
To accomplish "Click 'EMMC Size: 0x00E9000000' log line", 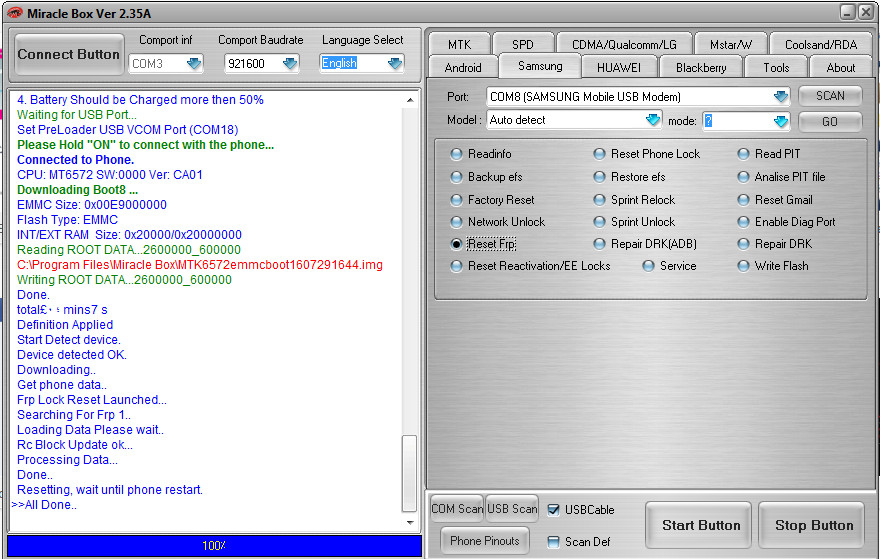I will pyautogui.click(x=91, y=205).
